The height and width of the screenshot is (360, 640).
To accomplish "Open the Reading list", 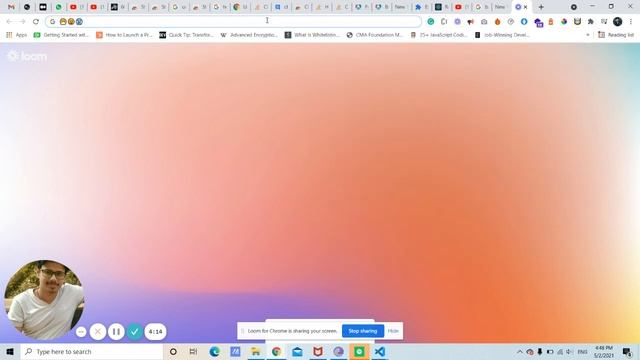I will coord(616,35).
